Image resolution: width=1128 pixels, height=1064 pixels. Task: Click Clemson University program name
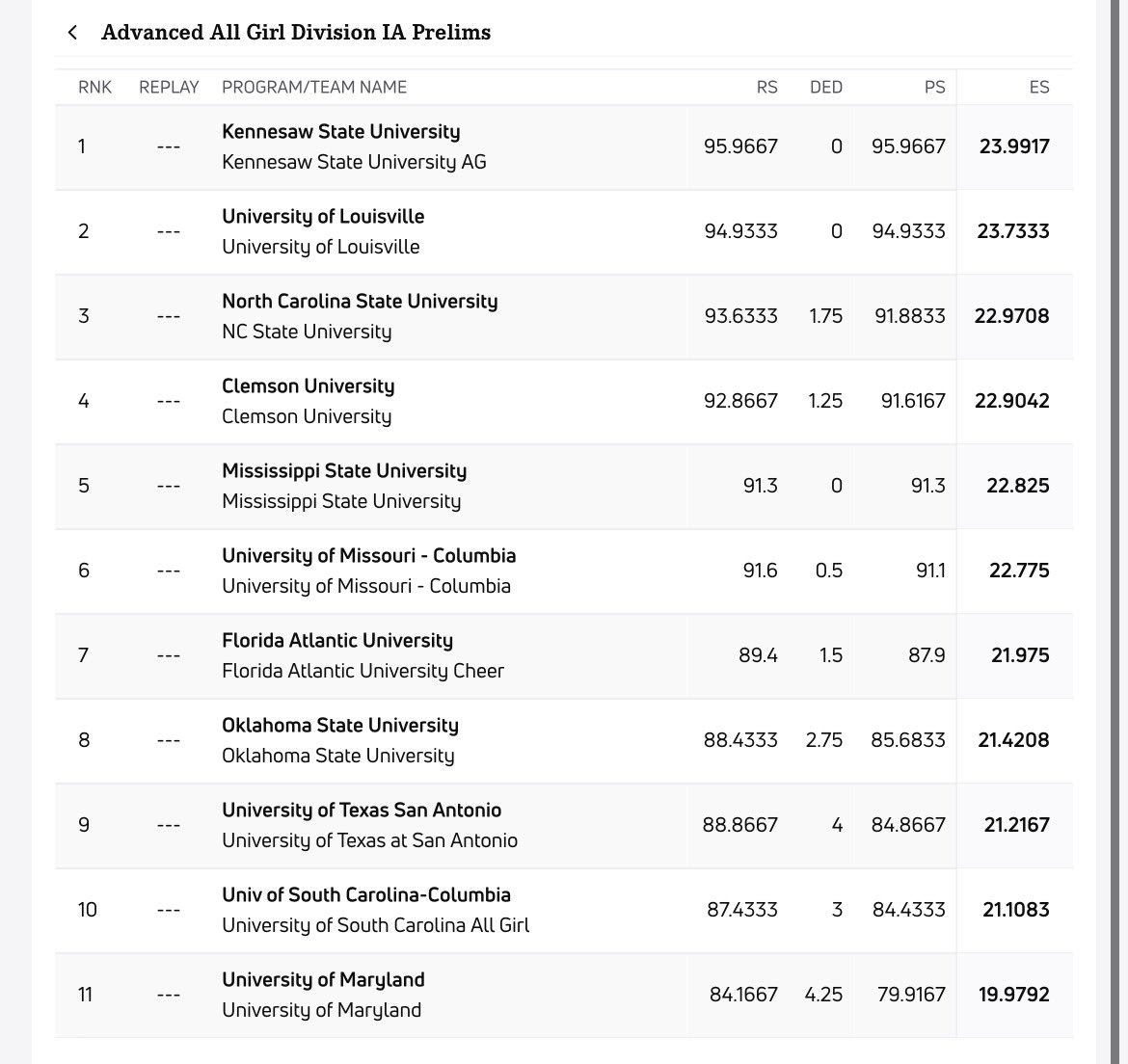308,386
